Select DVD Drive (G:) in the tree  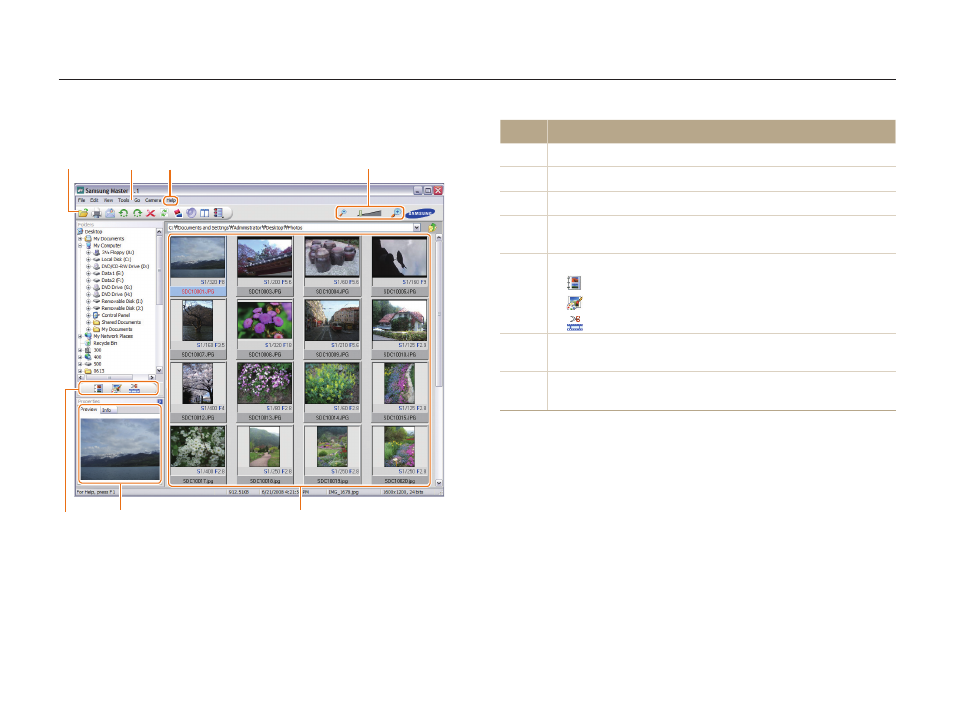(x=117, y=287)
